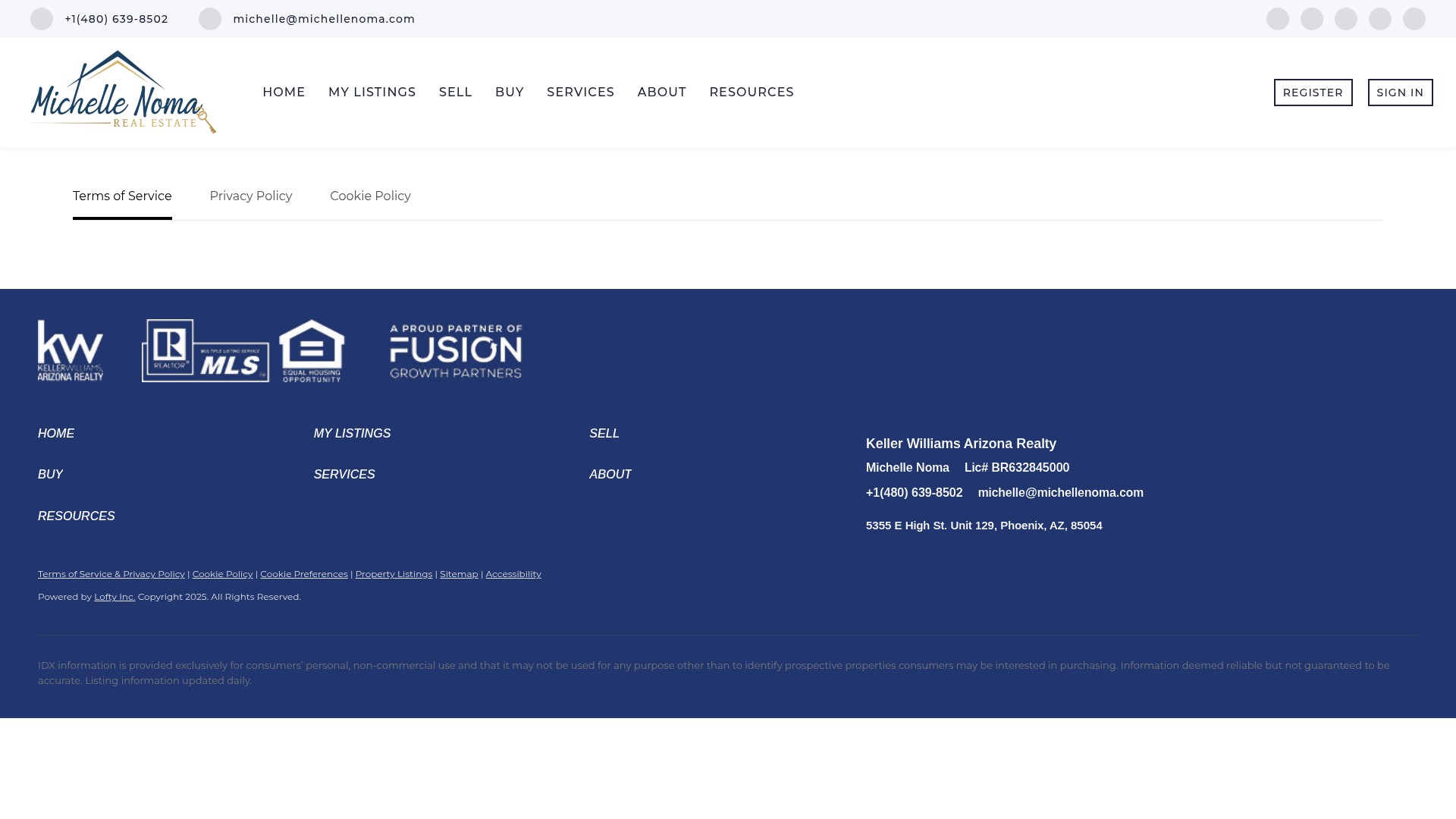This screenshot has width=1456, height=819.
Task: Click ABOUT in the footer links
Action: [610, 475]
